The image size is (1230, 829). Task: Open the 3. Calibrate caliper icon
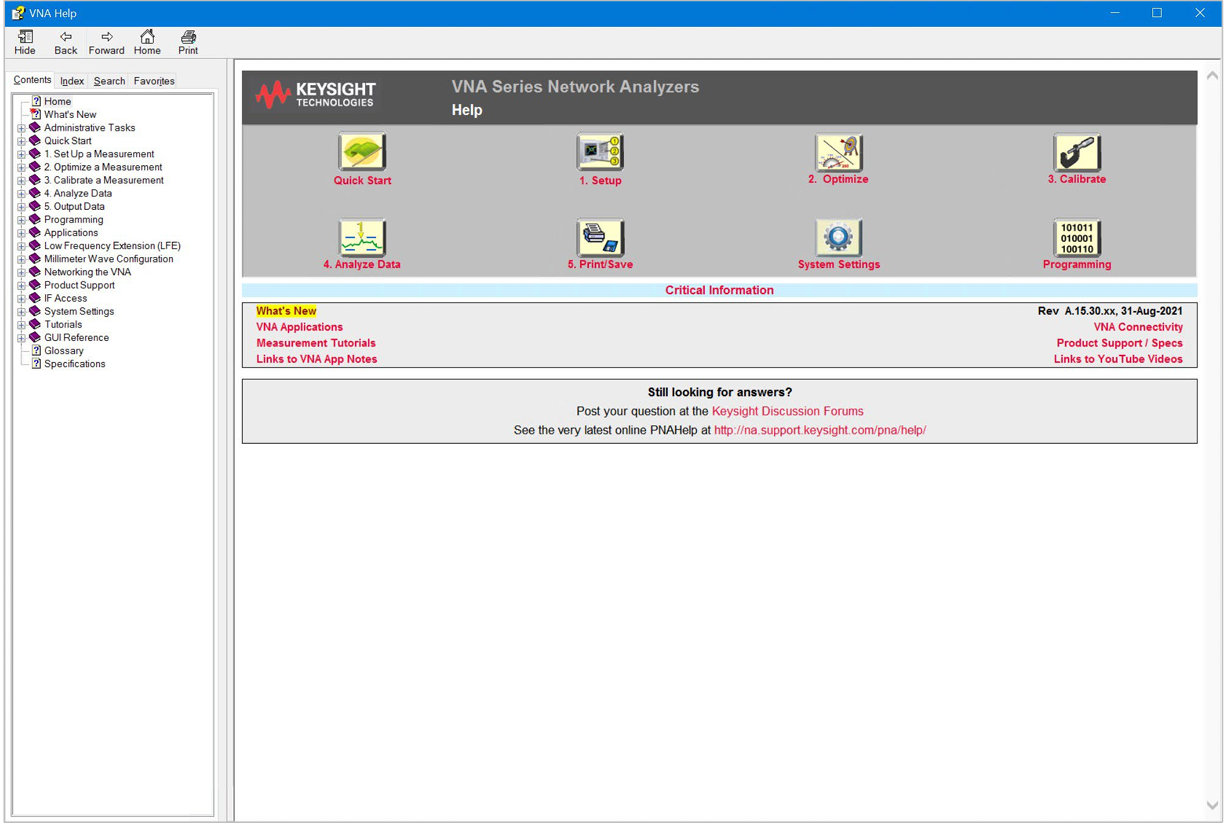(x=1077, y=153)
